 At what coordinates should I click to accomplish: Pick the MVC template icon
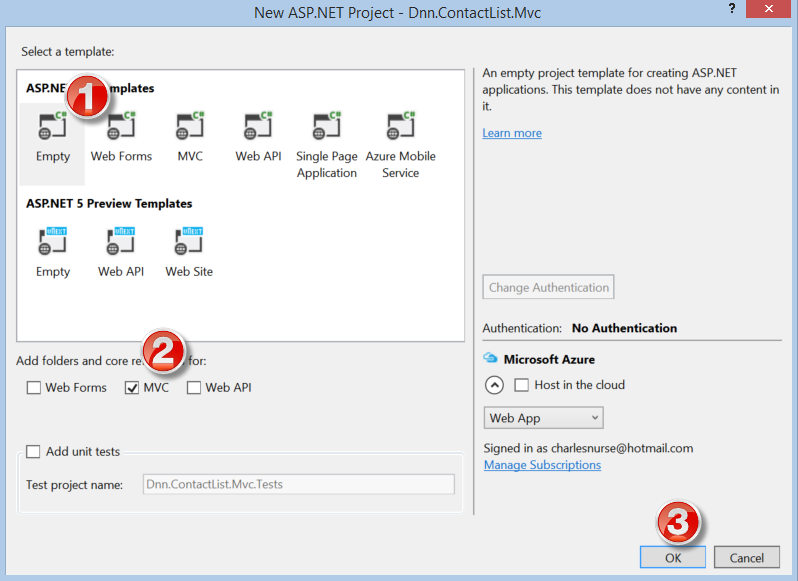click(x=190, y=126)
